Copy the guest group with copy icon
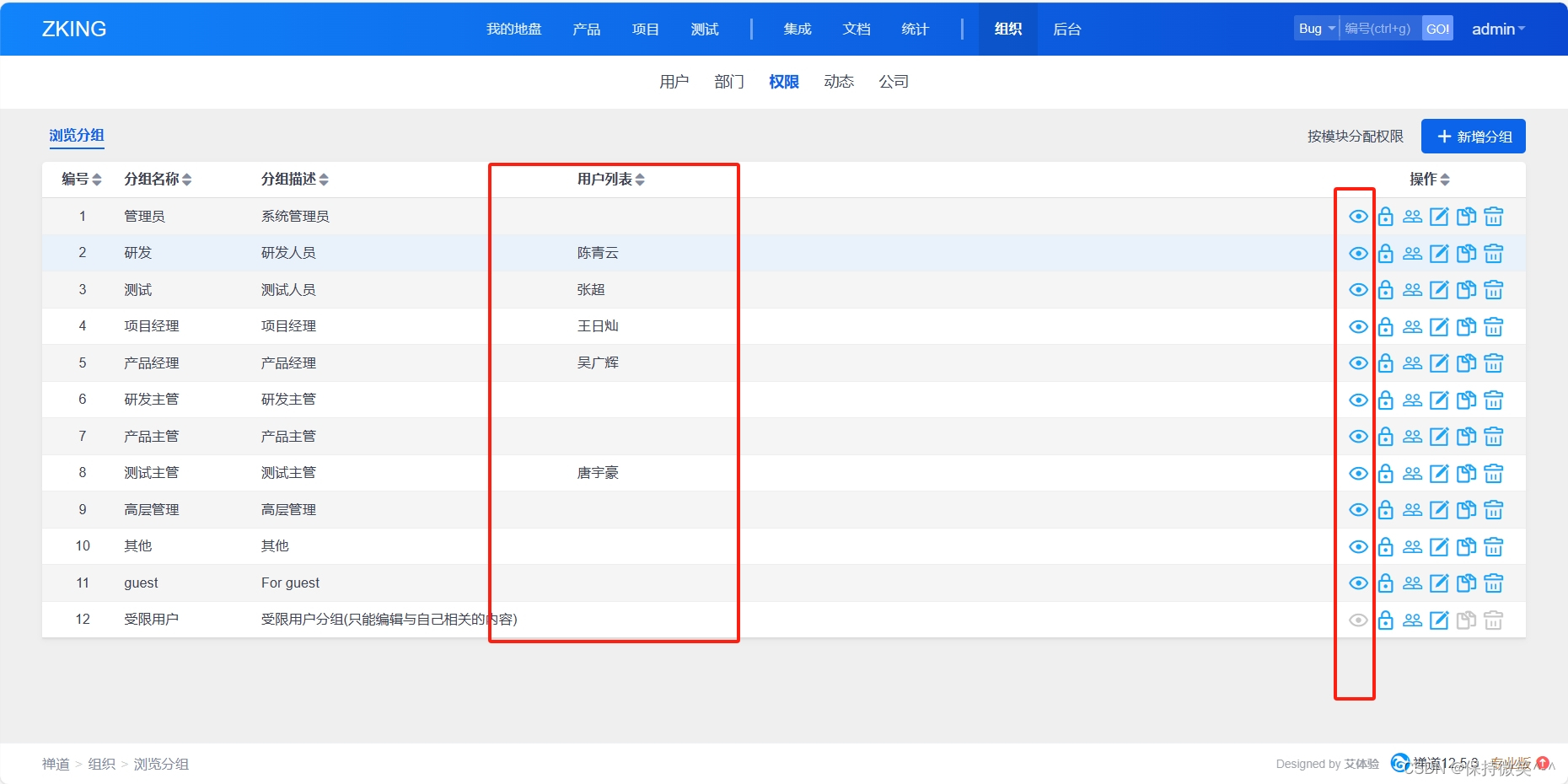 (x=1466, y=583)
